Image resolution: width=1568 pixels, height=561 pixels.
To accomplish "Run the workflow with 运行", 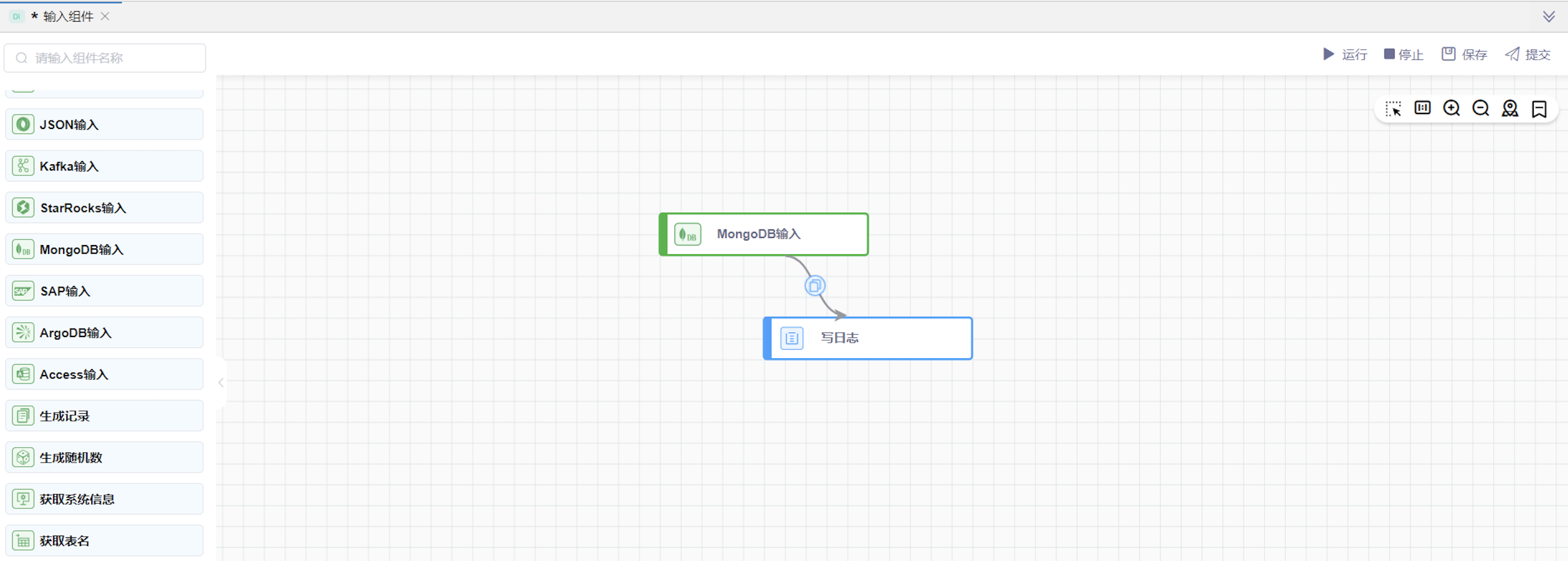I will tap(1345, 55).
